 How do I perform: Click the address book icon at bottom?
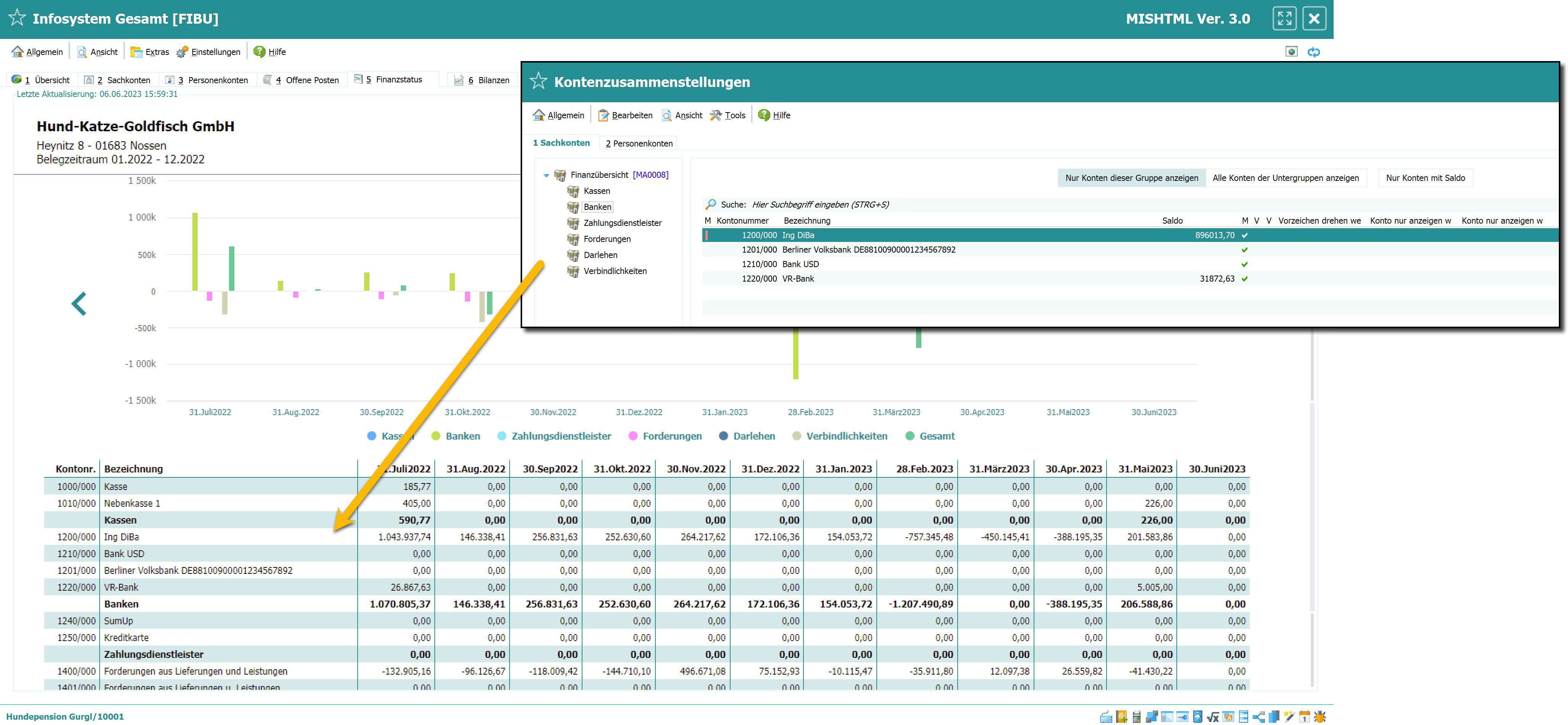1121,717
